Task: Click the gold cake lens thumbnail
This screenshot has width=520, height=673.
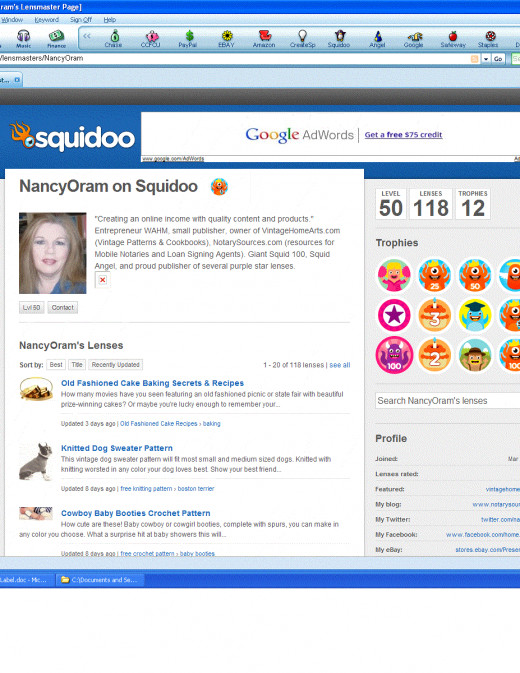Action: [36, 389]
